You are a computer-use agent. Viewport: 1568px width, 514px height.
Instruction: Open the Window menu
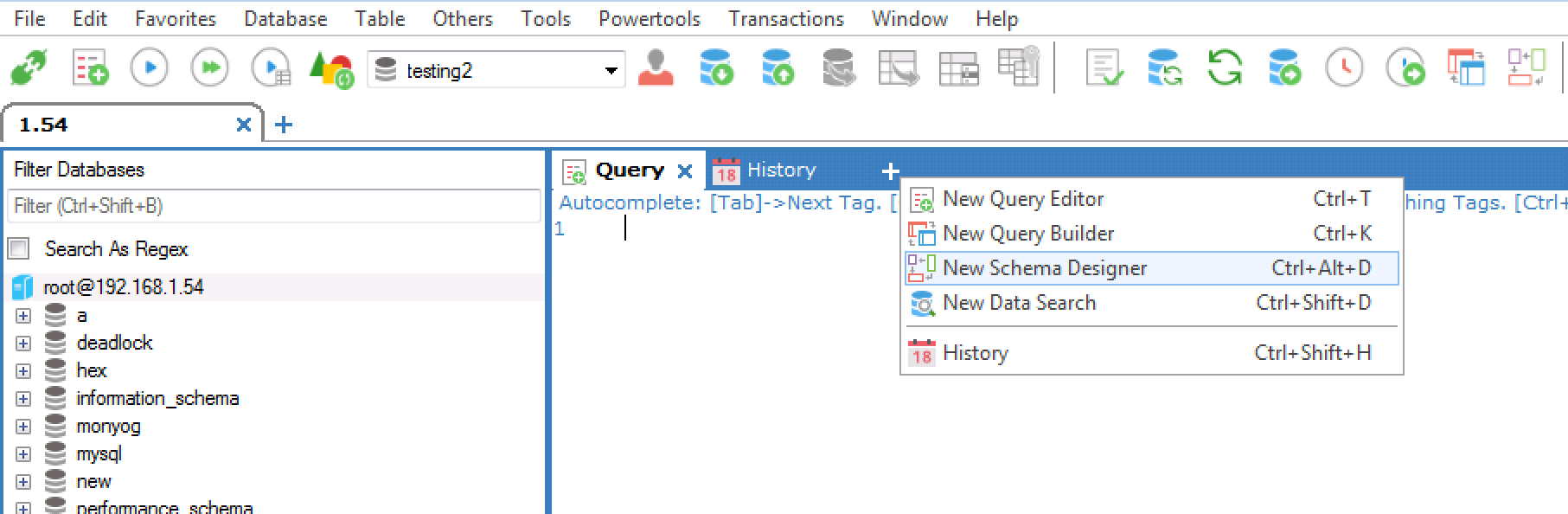tap(910, 18)
